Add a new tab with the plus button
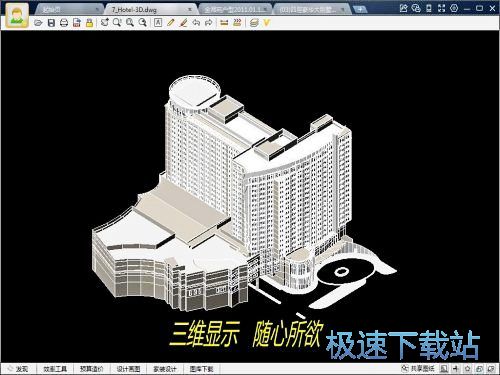 tap(360, 9)
